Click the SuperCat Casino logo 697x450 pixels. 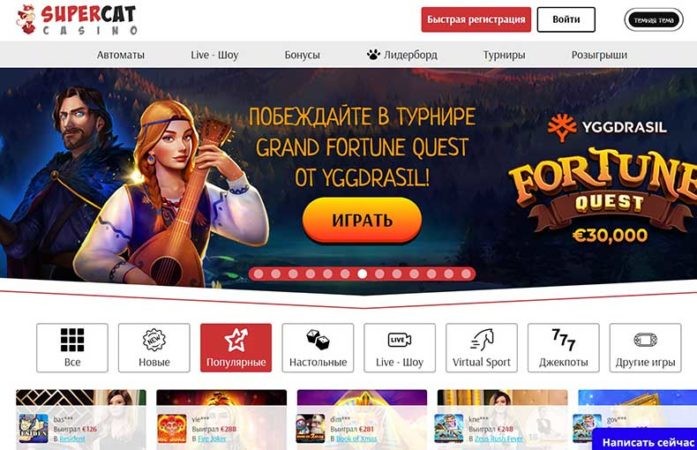pyautogui.click(x=77, y=20)
